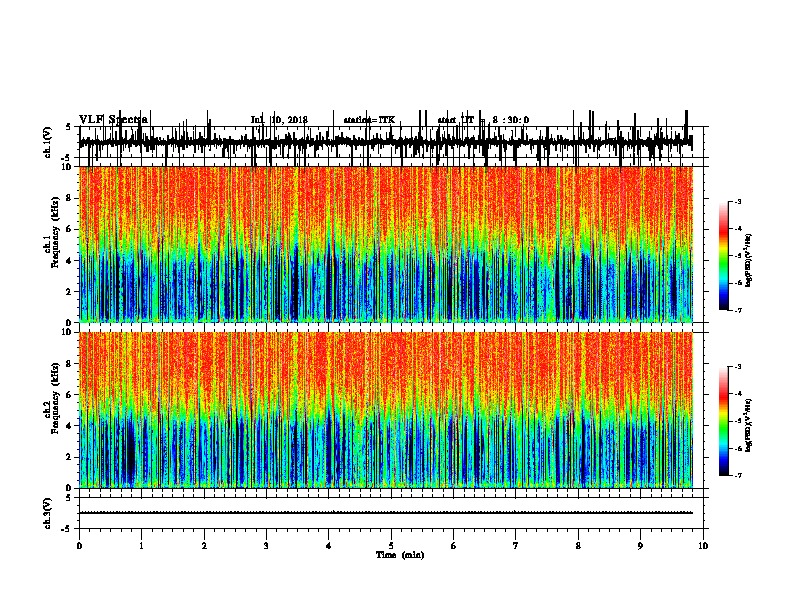The height and width of the screenshot is (612, 792).
Task: Click the ch.1 voltage waveform trace
Action: pyautogui.click(x=386, y=142)
